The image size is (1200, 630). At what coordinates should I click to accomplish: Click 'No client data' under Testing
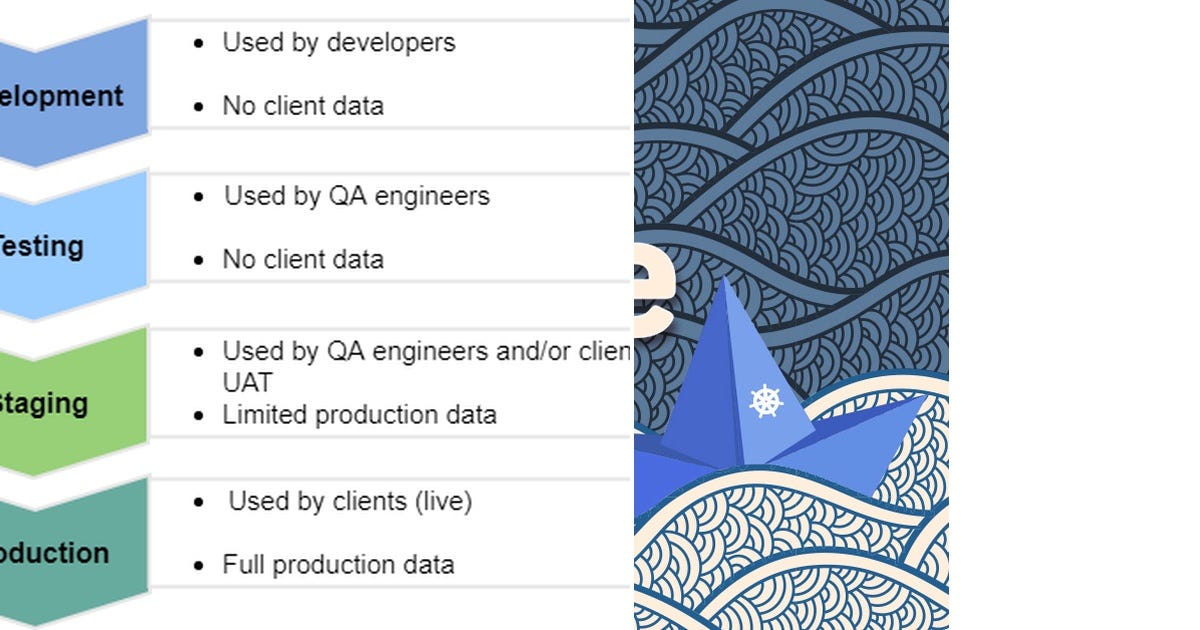point(303,259)
